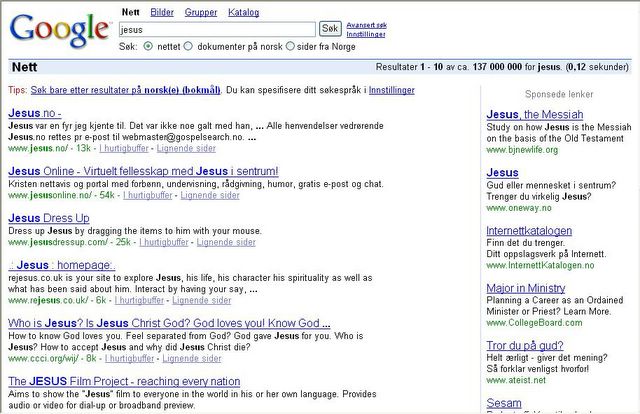Select the nettet radio button
Screen dimensions: 640x414
(148, 46)
